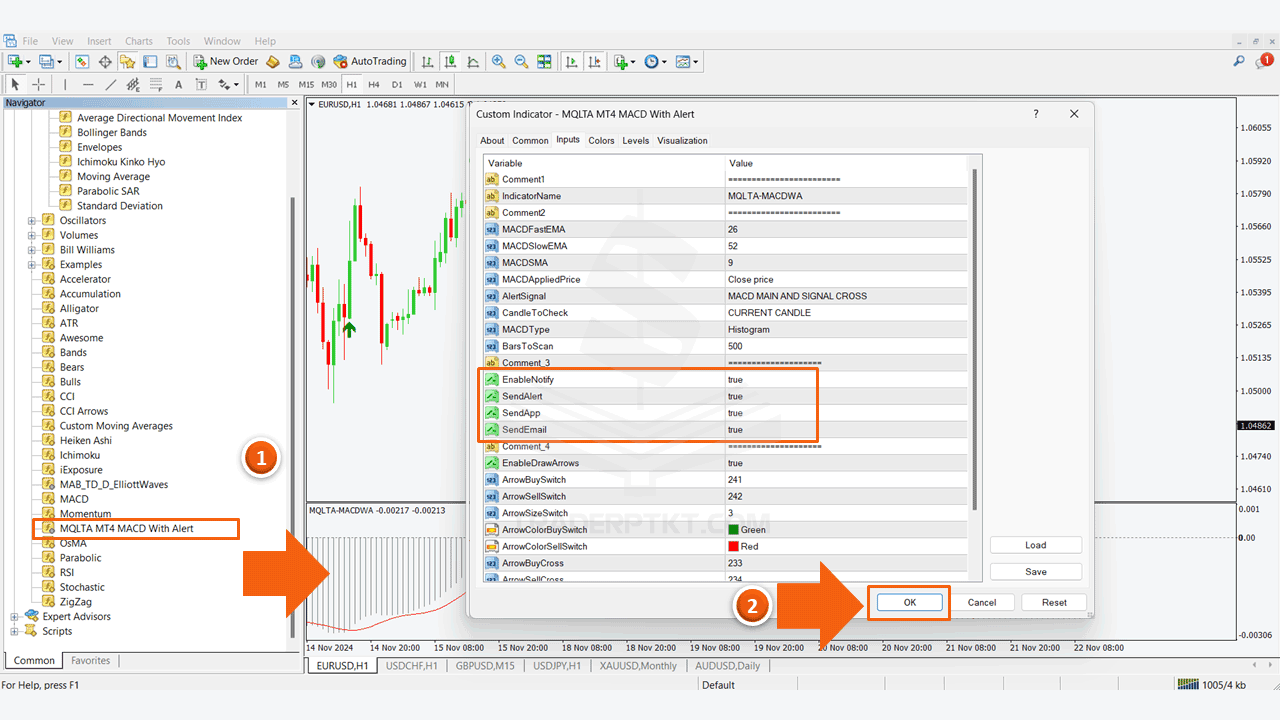Select the M15 timeframe button
The width and height of the screenshot is (1280, 720).
point(306,84)
